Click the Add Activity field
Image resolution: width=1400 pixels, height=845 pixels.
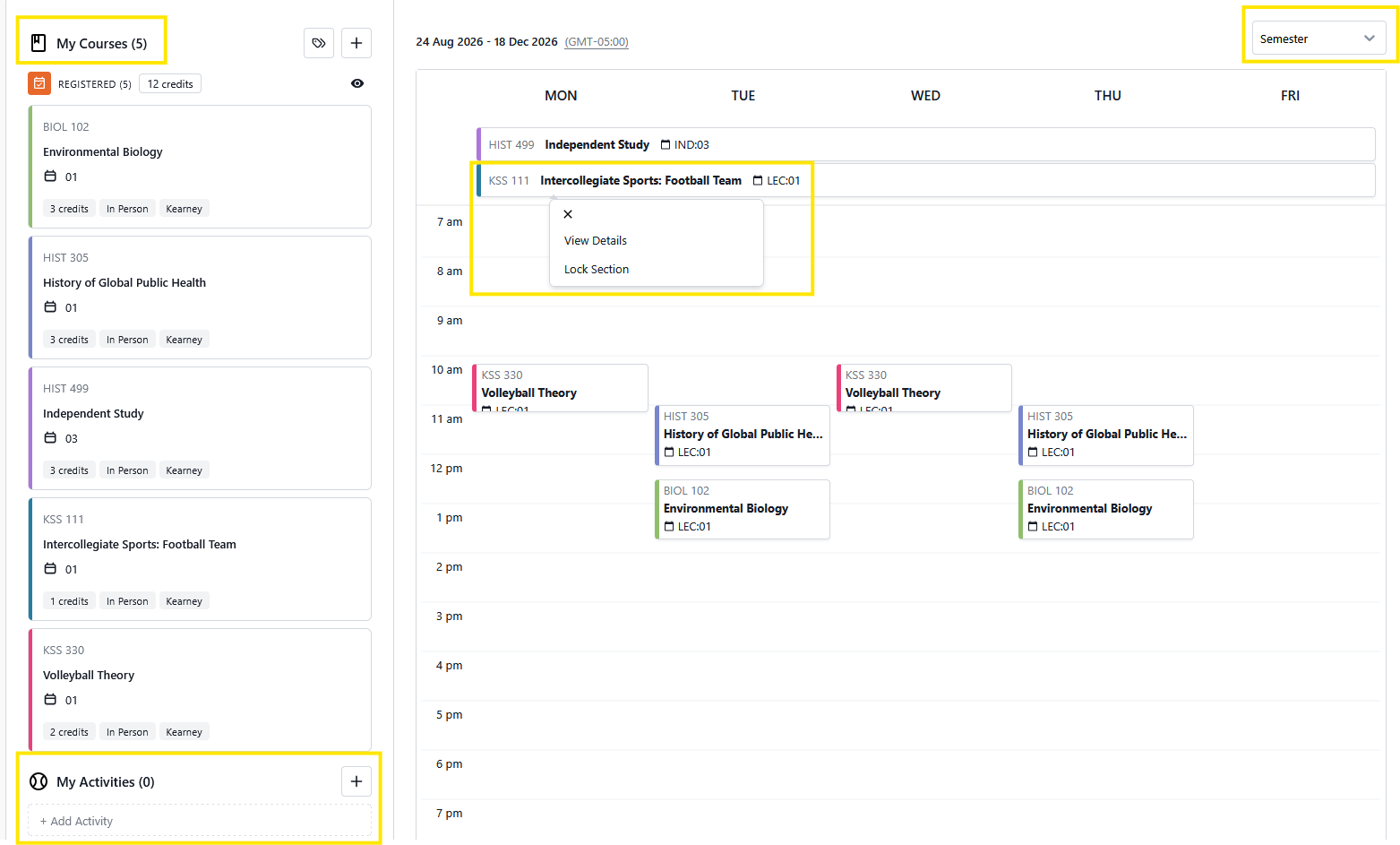200,821
